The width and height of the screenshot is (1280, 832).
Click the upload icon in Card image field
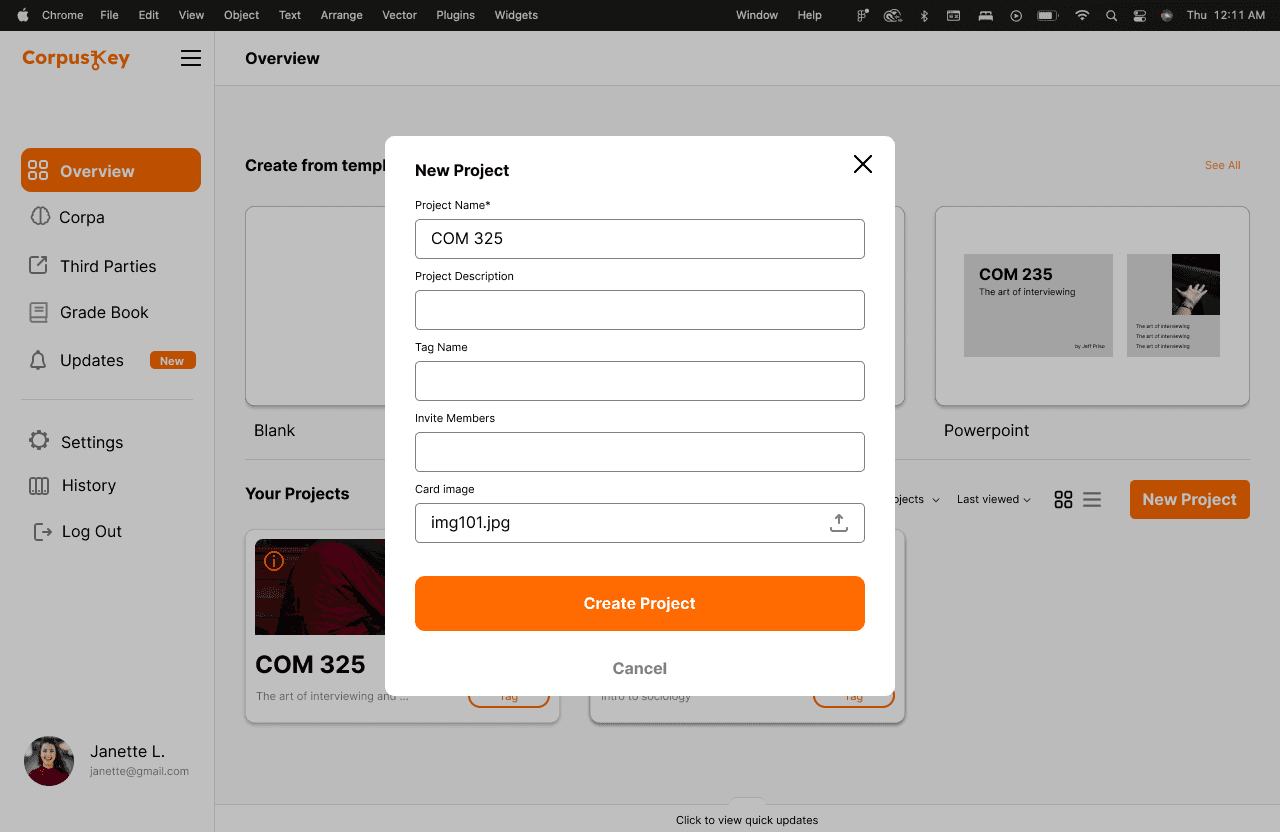pyautogui.click(x=839, y=523)
